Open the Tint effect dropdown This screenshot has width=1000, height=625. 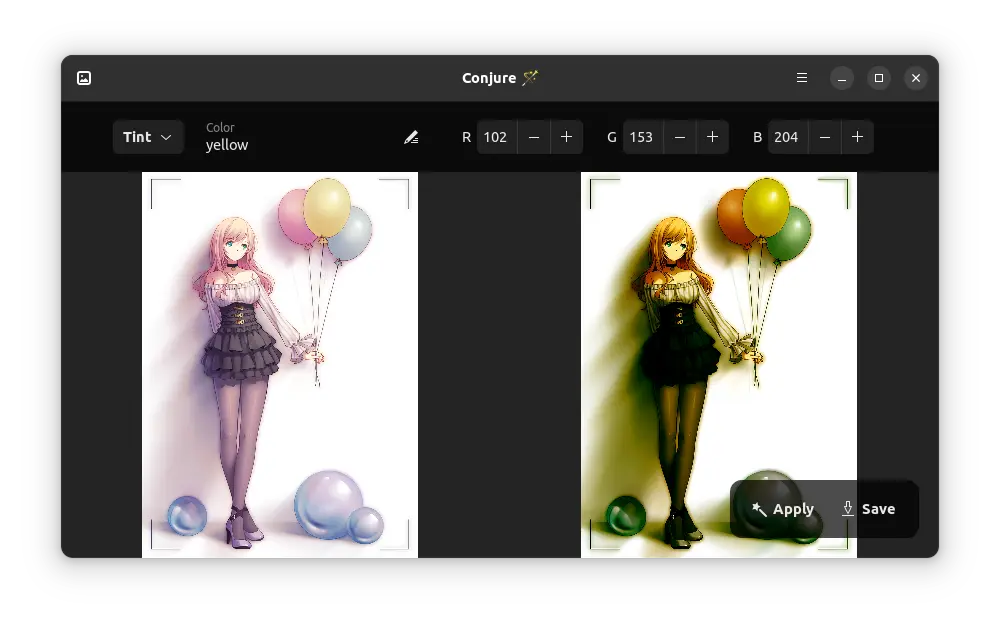pyautogui.click(x=148, y=137)
